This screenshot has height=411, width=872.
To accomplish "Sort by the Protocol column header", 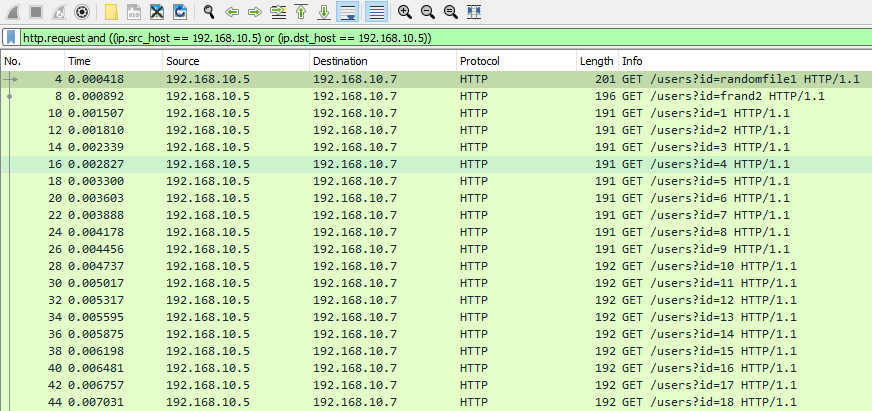I will point(515,61).
